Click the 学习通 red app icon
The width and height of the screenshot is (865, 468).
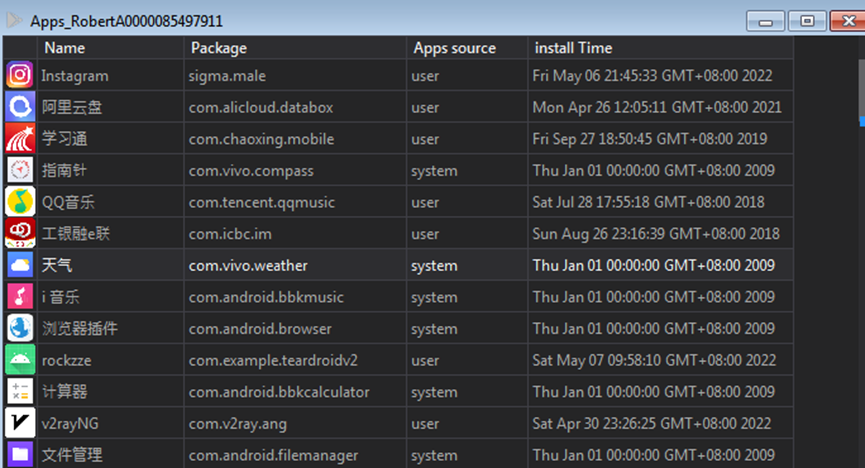[x=20, y=138]
